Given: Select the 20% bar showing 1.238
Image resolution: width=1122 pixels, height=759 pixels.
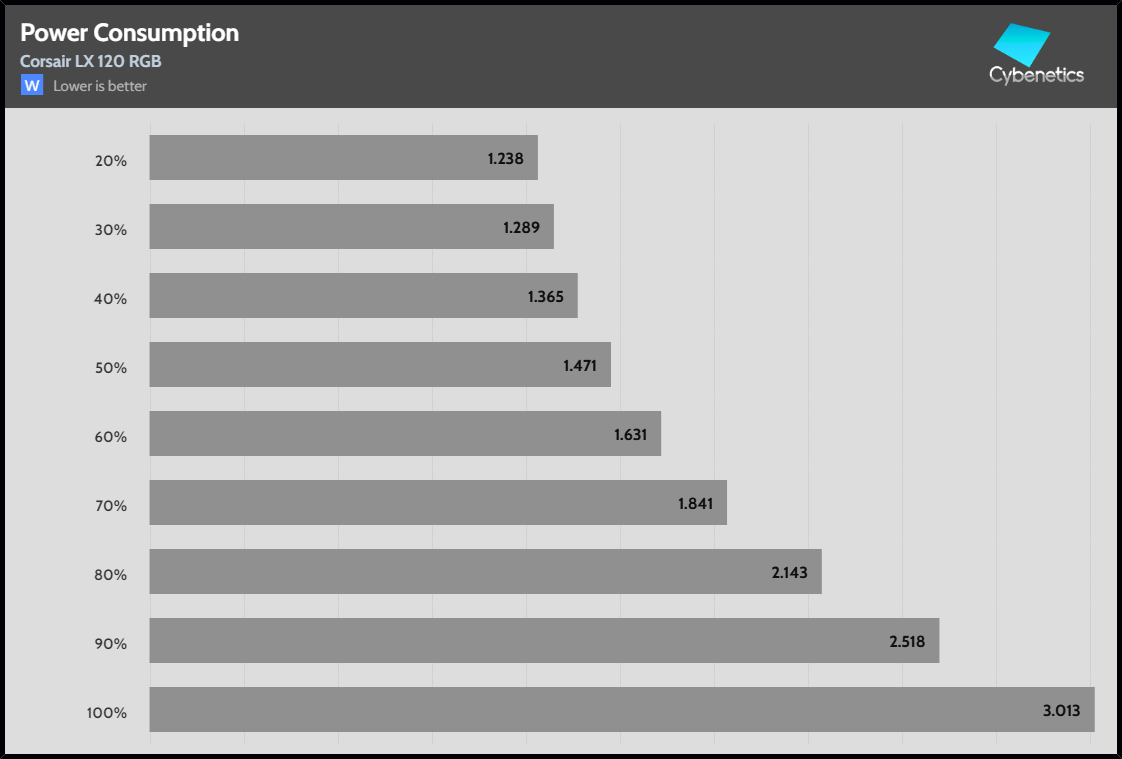Looking at the screenshot, I should [343, 158].
